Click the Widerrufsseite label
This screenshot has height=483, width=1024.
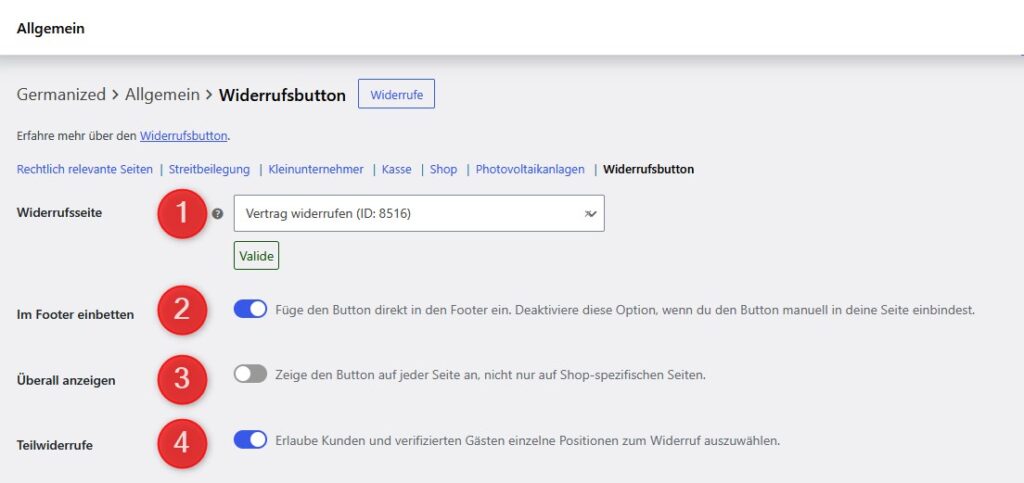59,212
